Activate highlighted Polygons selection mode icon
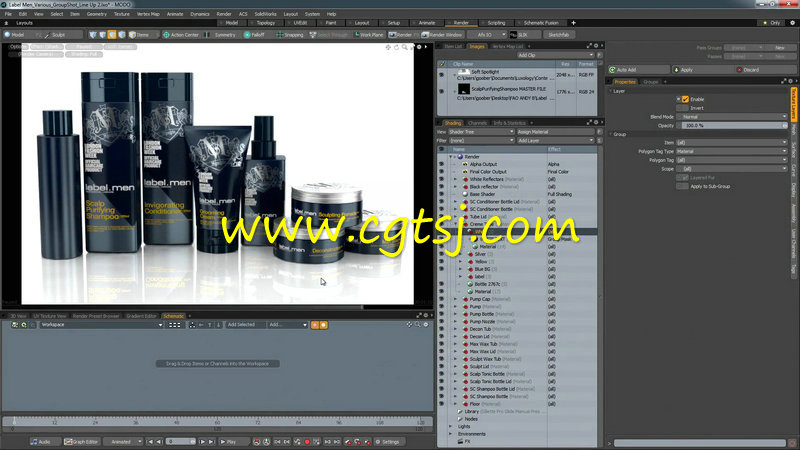This screenshot has height=450, width=800. tap(112, 35)
